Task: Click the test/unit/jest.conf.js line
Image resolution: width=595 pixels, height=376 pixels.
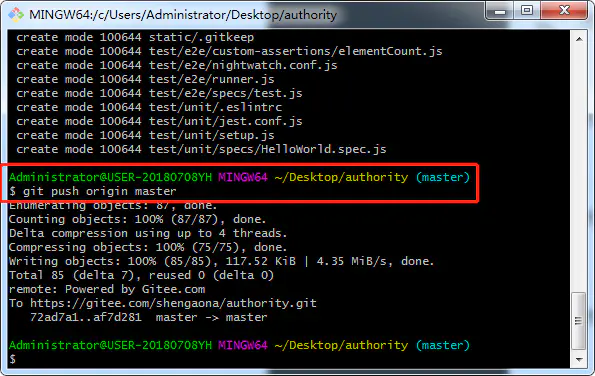Action: [x=159, y=121]
